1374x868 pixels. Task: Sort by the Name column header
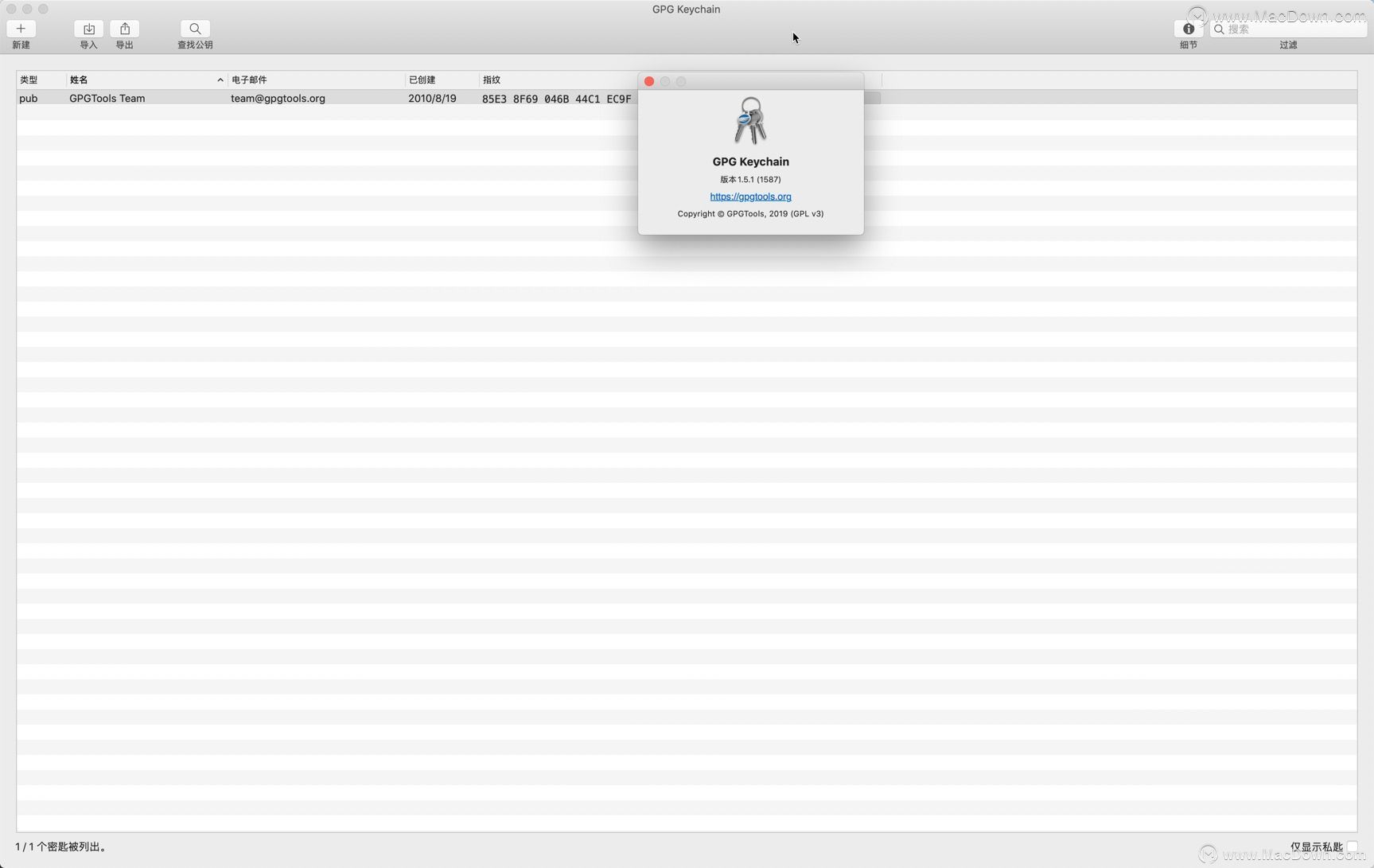(x=146, y=80)
